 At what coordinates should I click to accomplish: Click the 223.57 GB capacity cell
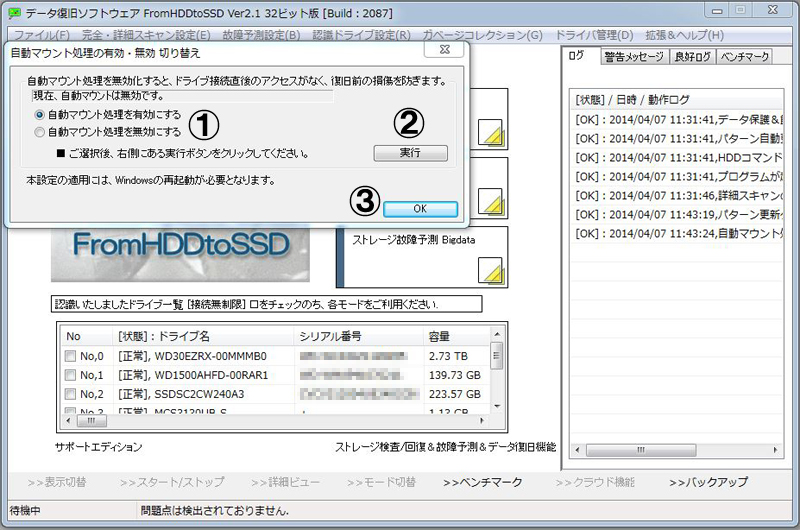[x=455, y=394]
